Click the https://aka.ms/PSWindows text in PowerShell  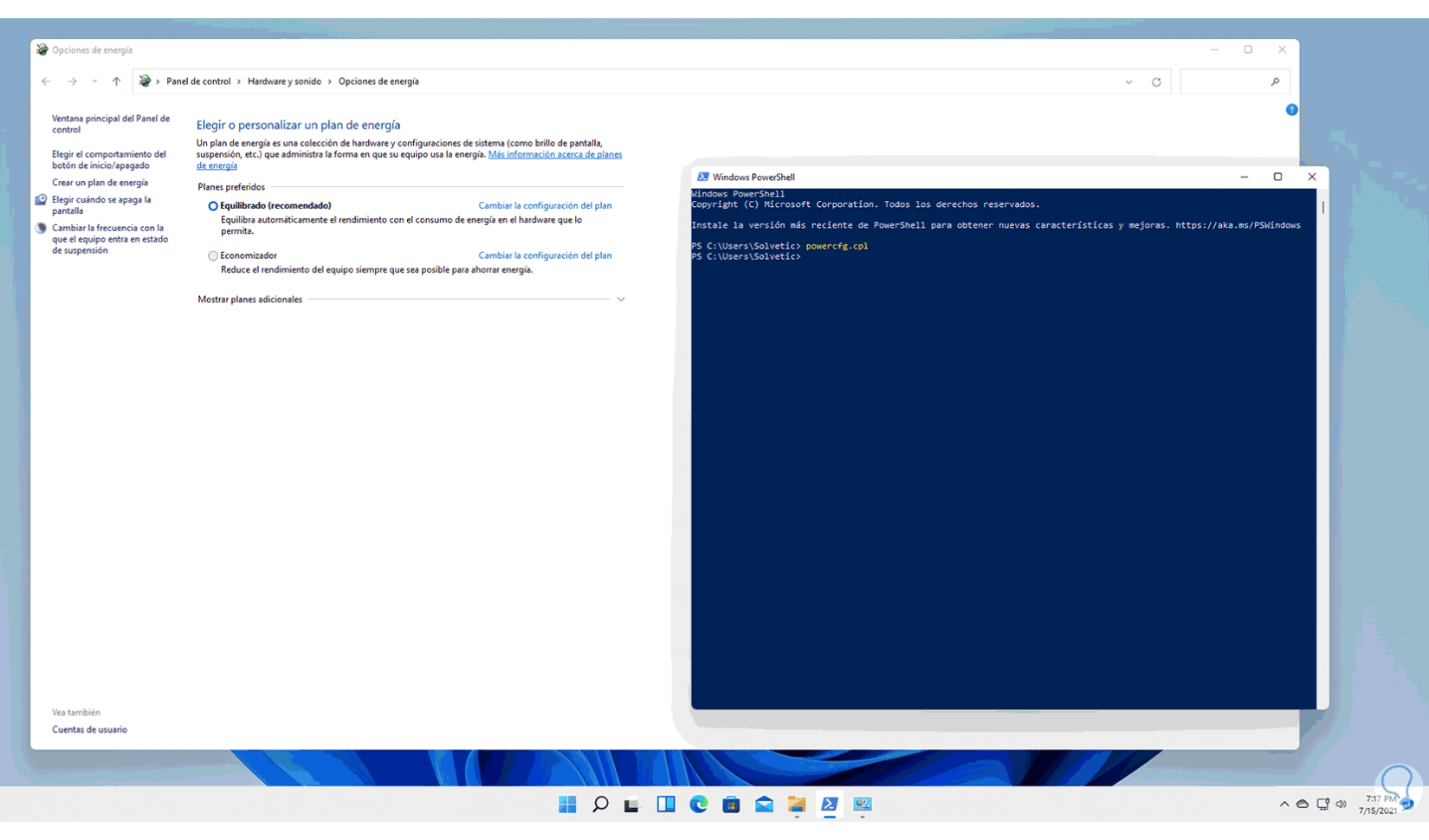[x=1238, y=225]
